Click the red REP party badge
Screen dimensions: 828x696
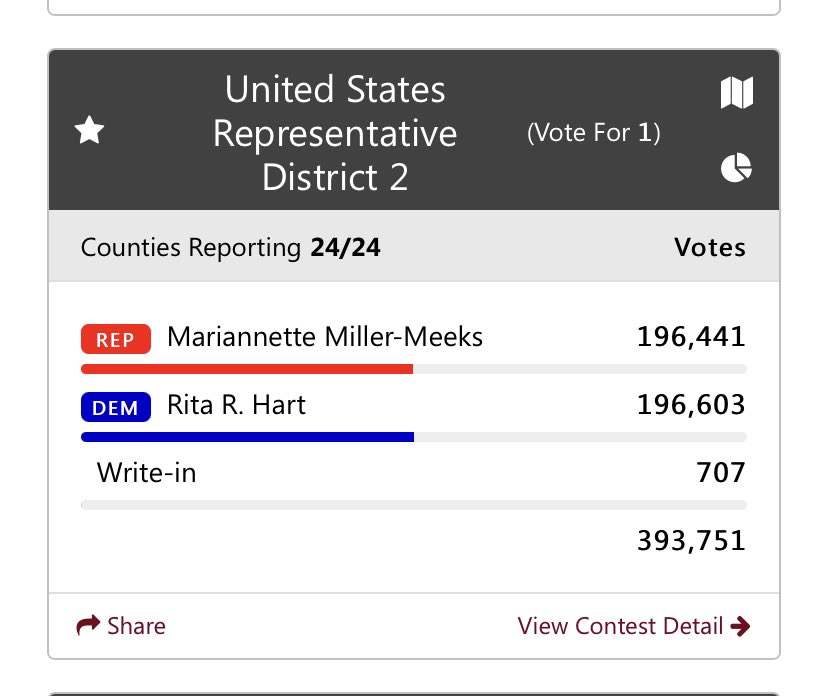(115, 339)
